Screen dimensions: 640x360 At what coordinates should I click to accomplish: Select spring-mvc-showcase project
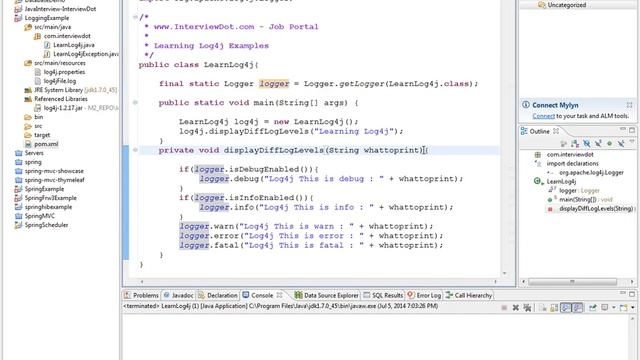(54, 171)
